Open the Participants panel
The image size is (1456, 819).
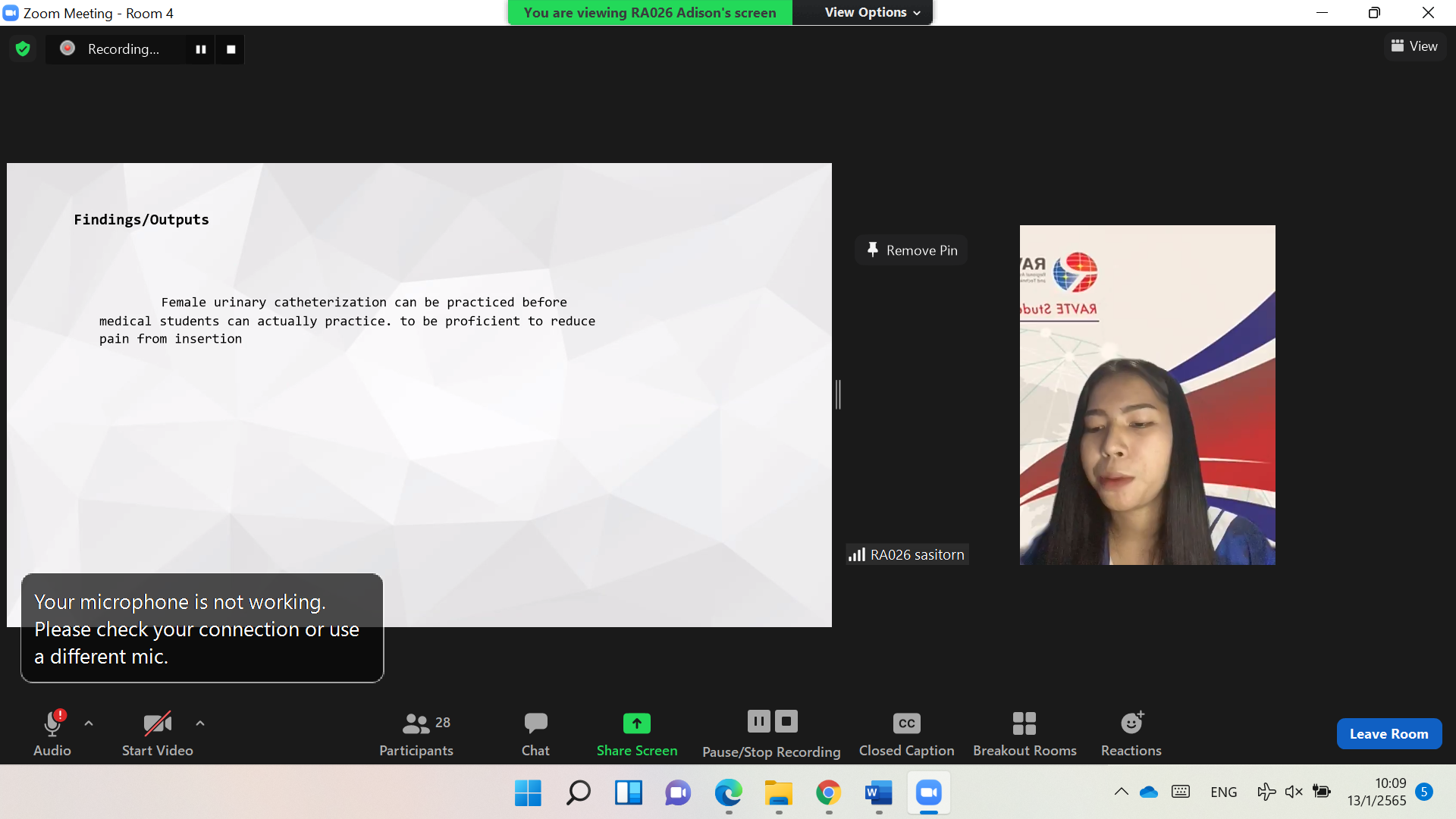416,733
